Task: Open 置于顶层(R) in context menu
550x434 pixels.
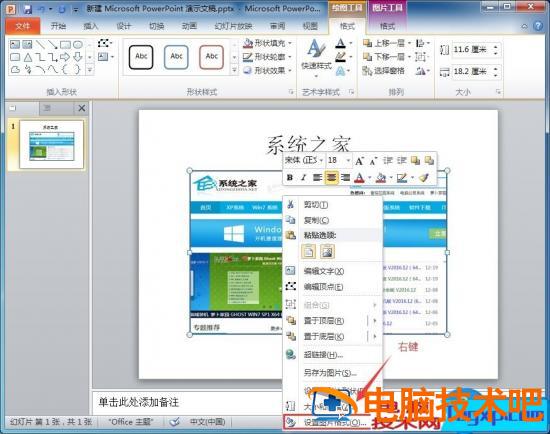Action: 333,321
